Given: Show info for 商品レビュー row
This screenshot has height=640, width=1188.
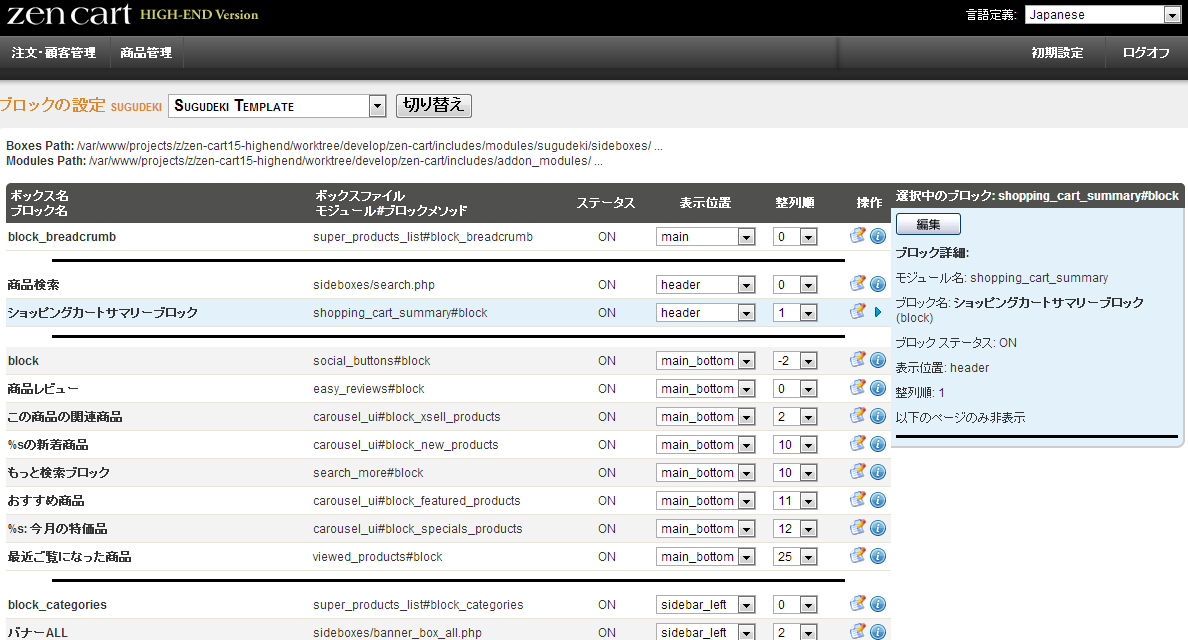Looking at the screenshot, I should pos(878,388).
